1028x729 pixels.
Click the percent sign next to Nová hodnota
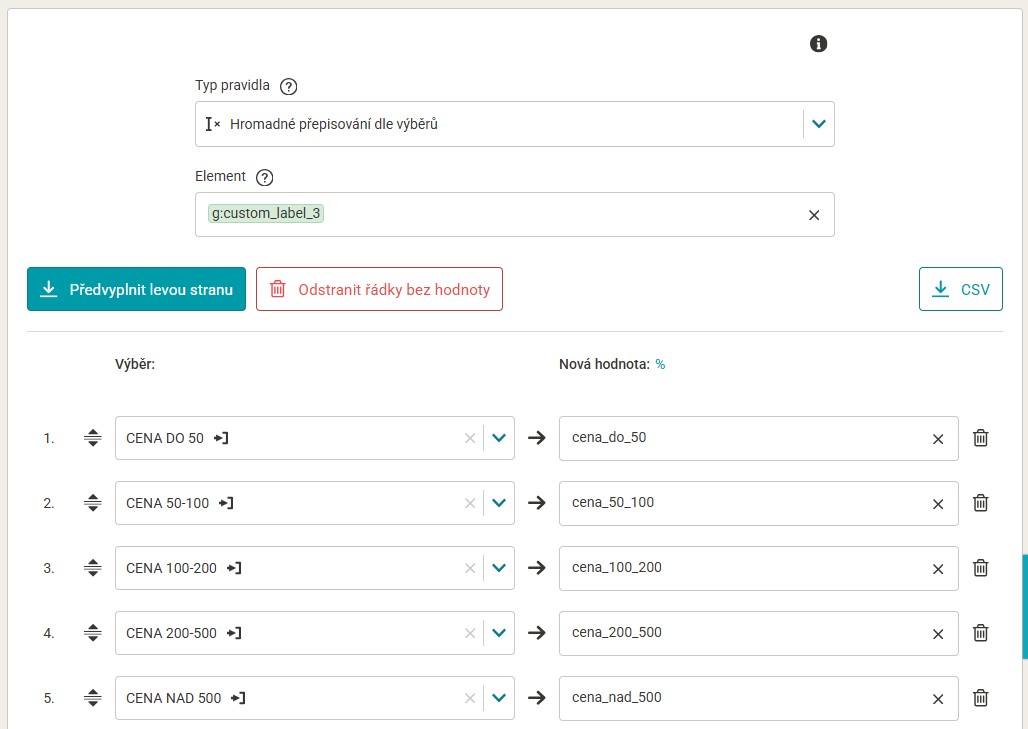[x=660, y=365]
